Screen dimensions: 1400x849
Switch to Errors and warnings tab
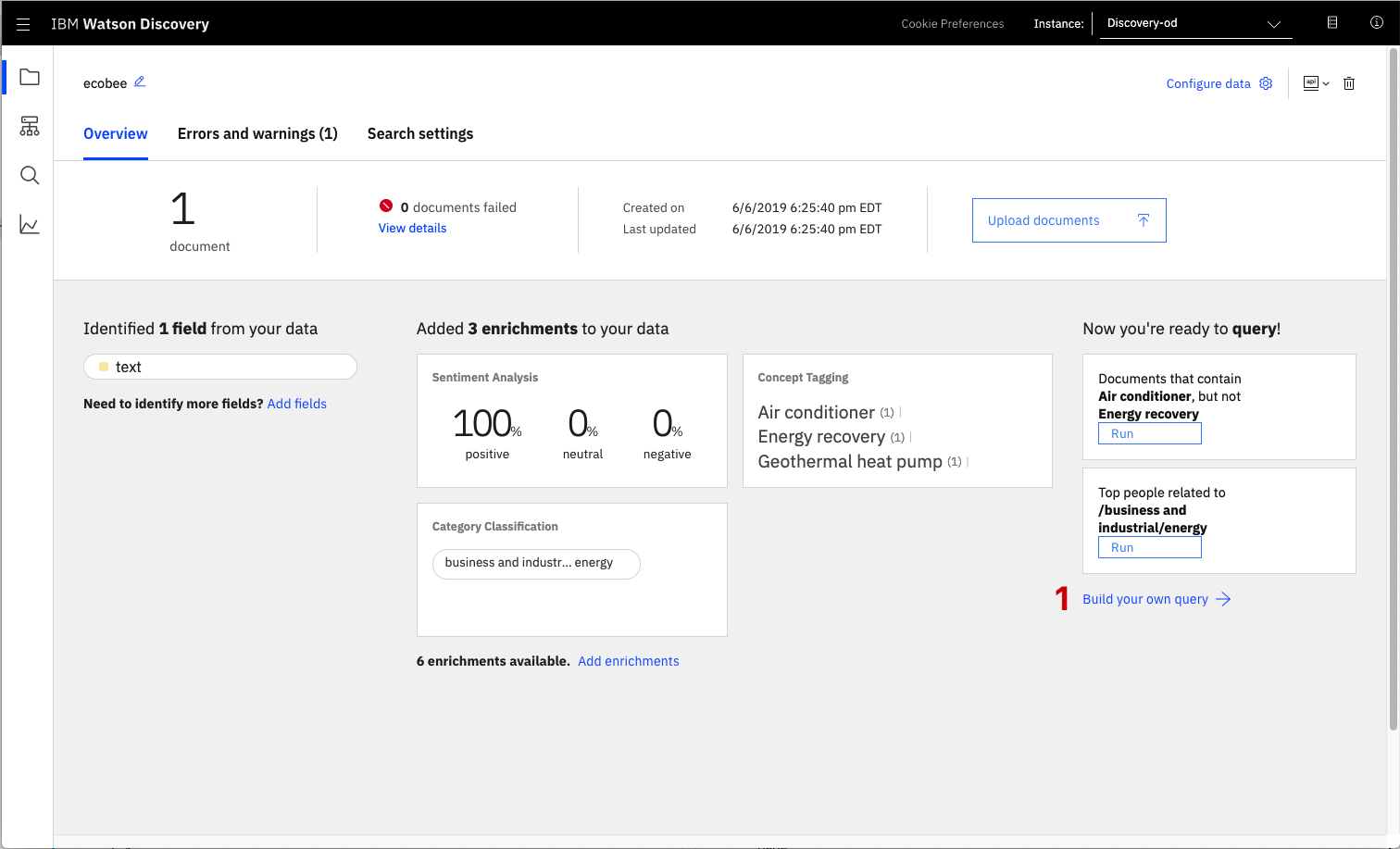pos(257,133)
